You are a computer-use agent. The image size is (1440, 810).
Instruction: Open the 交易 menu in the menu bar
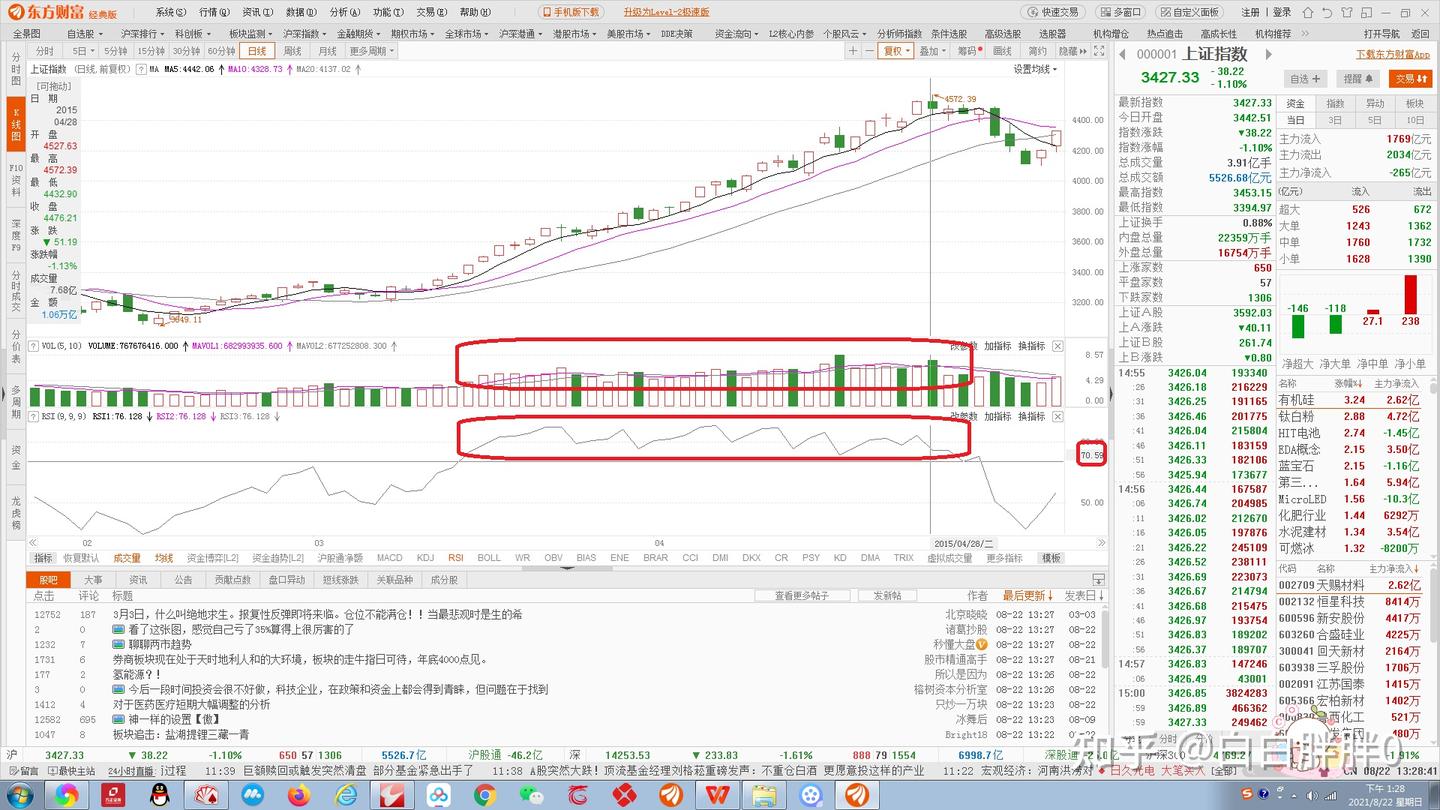click(x=431, y=12)
